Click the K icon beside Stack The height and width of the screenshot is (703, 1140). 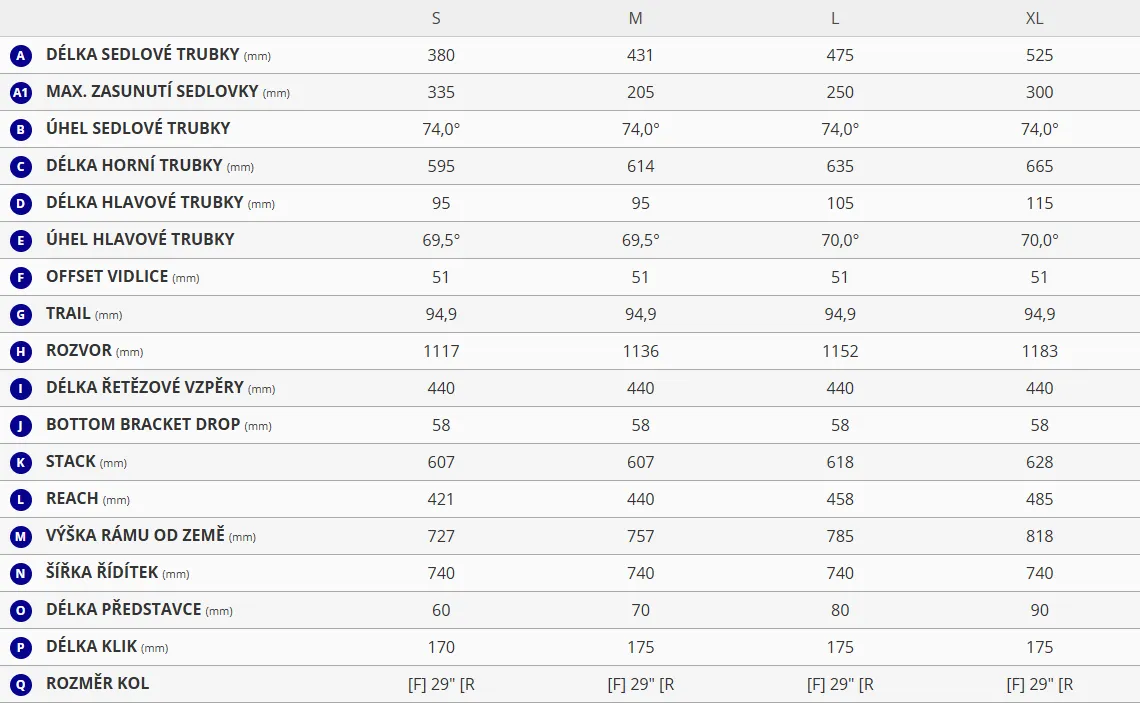click(21, 463)
